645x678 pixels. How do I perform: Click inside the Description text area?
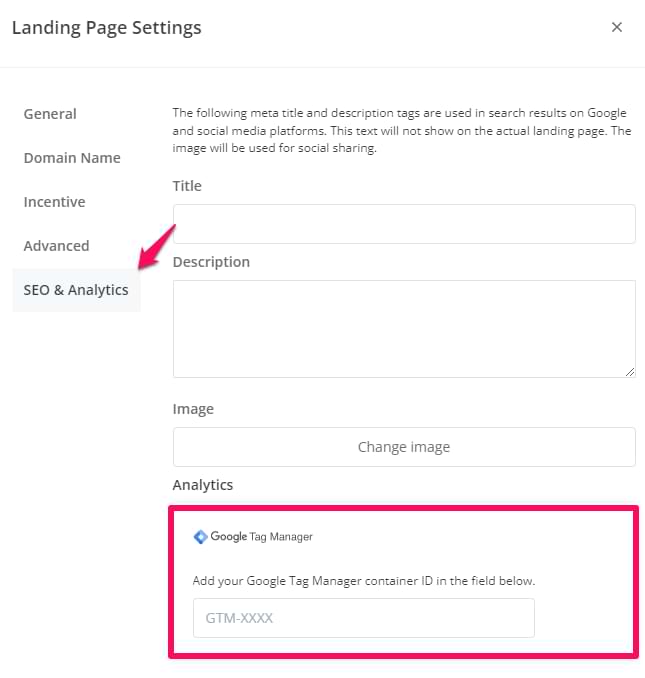(x=404, y=328)
